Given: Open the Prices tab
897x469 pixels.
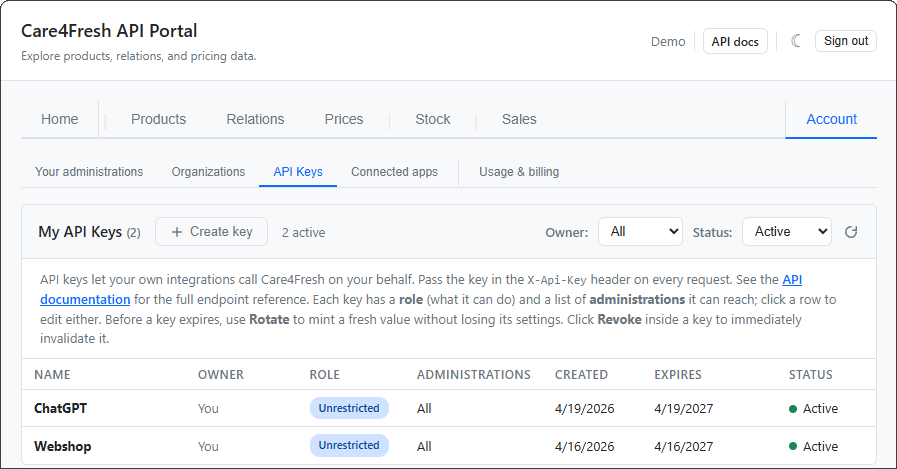Looking at the screenshot, I should pos(344,119).
